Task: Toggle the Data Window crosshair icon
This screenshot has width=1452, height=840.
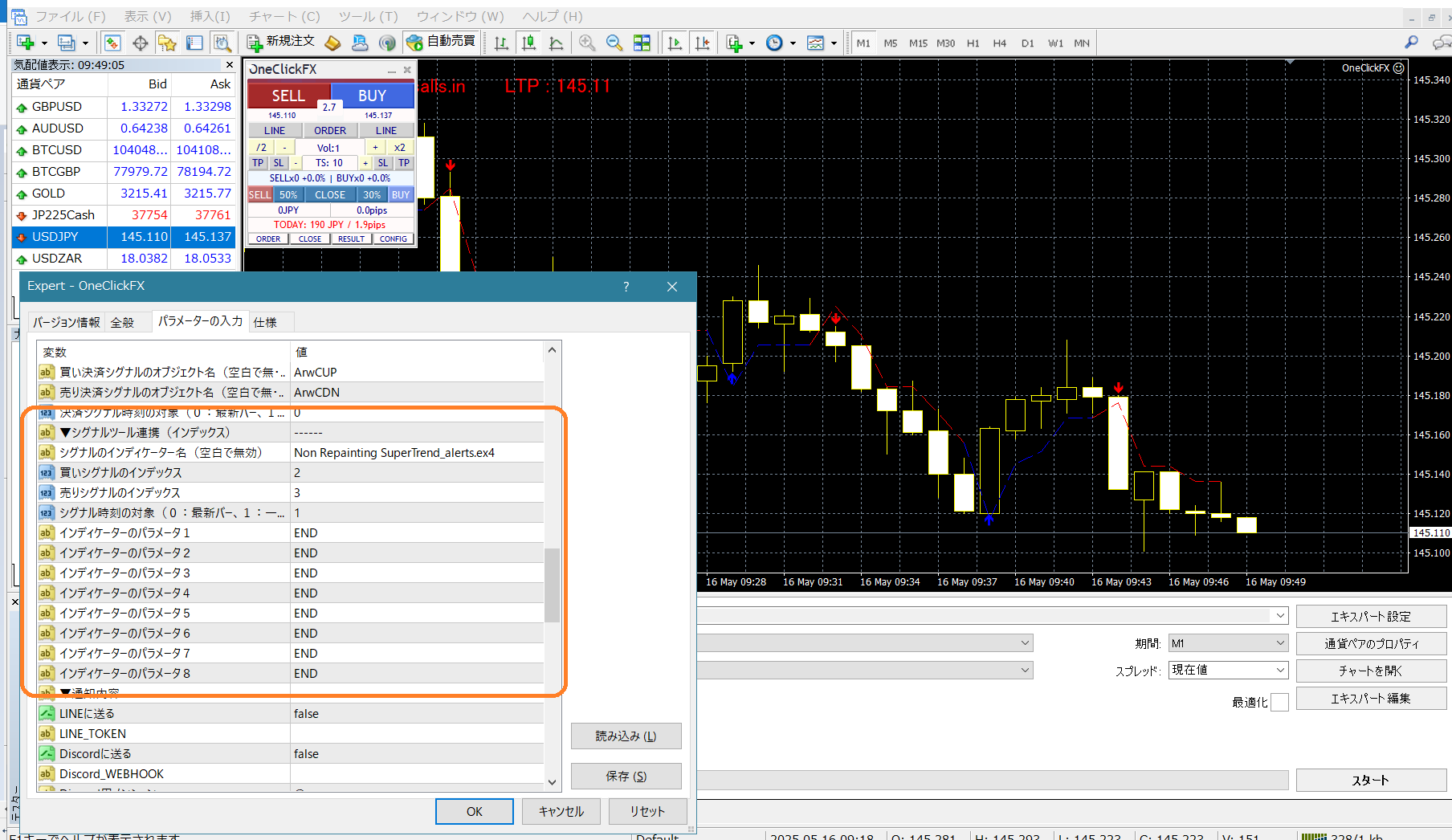Action: point(140,43)
